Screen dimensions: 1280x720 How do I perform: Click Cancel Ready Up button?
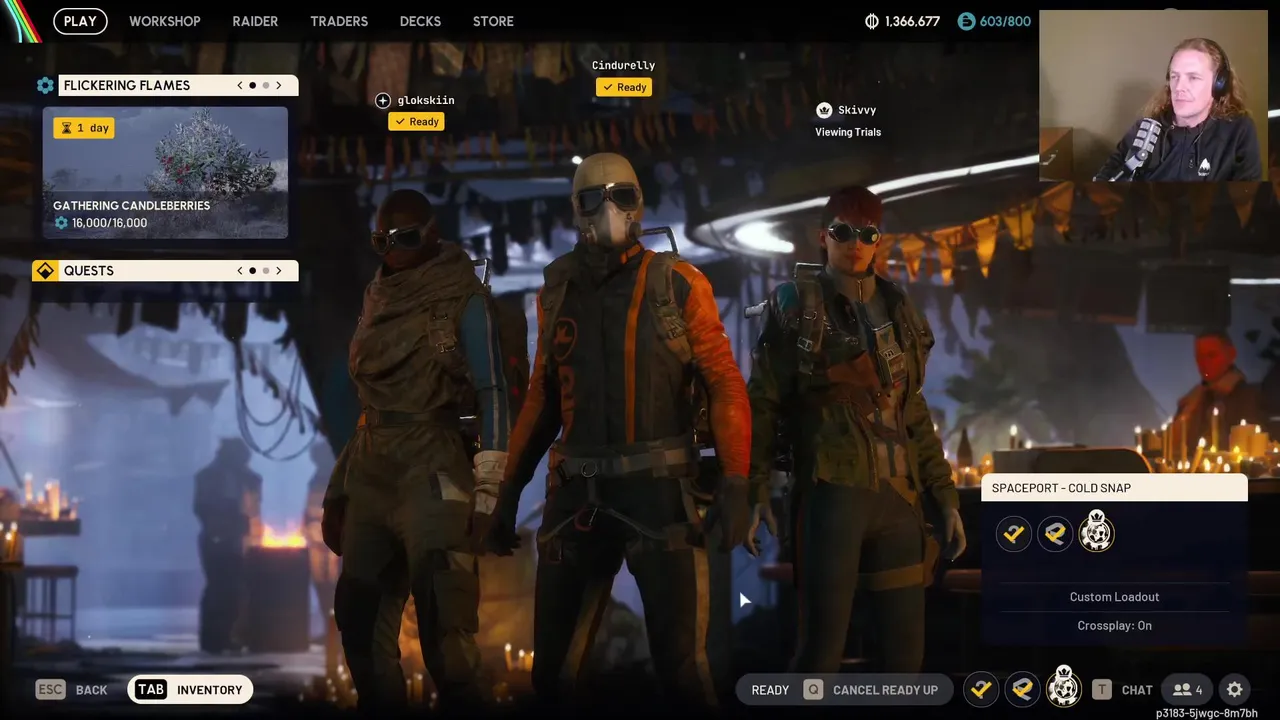(x=885, y=690)
